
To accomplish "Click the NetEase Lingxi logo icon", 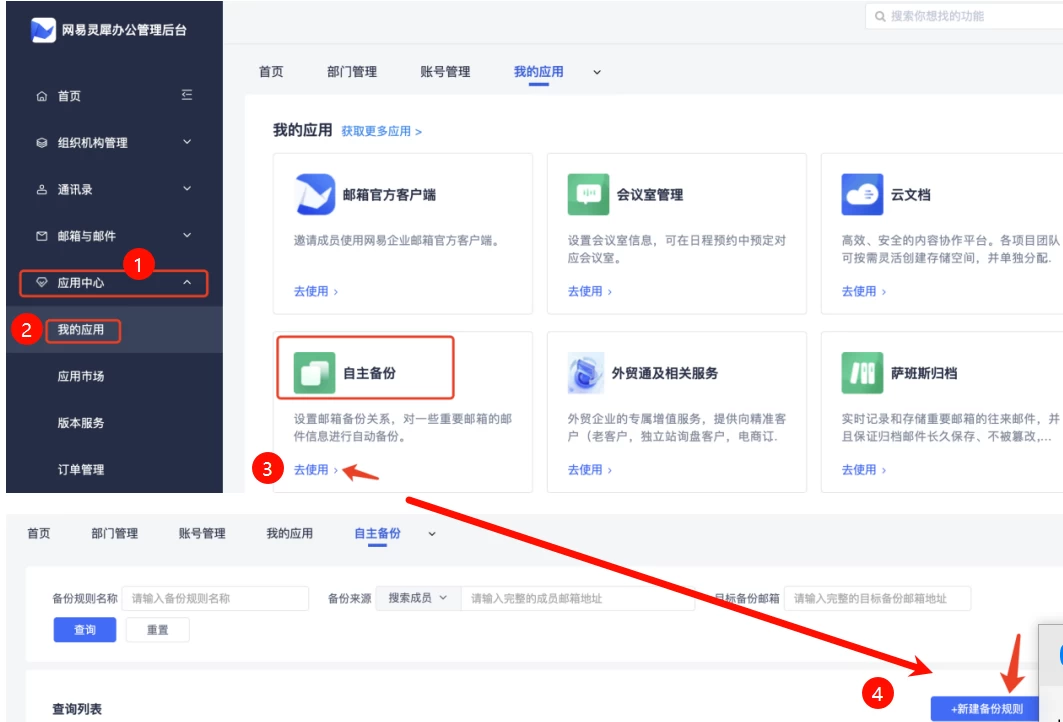I will tap(43, 30).
